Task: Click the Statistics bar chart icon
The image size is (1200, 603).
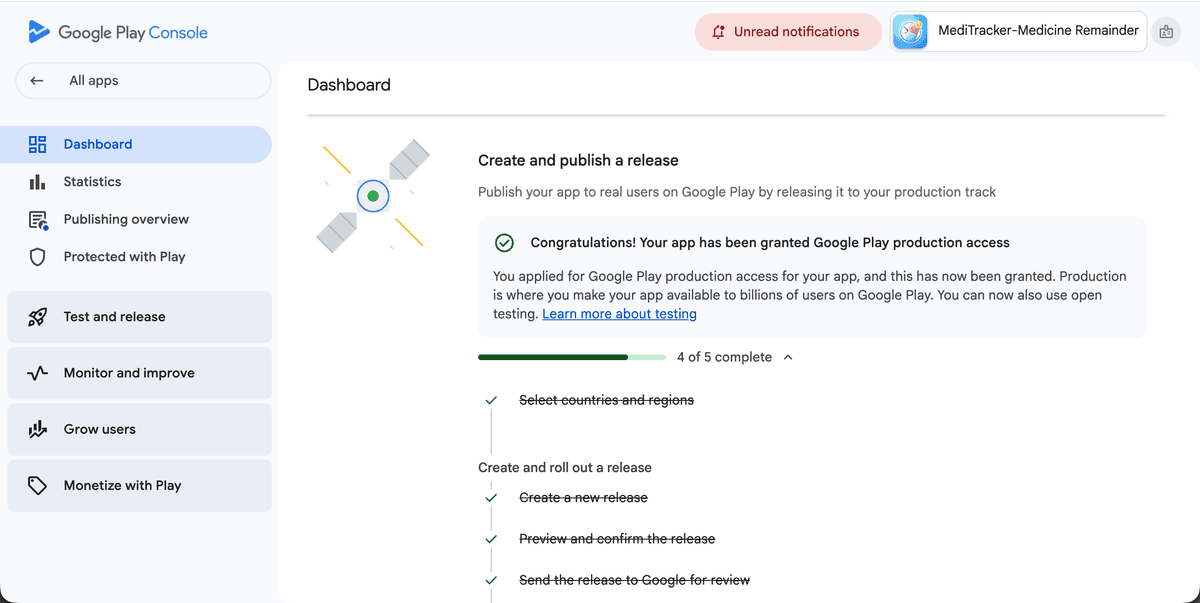Action: [x=38, y=182]
